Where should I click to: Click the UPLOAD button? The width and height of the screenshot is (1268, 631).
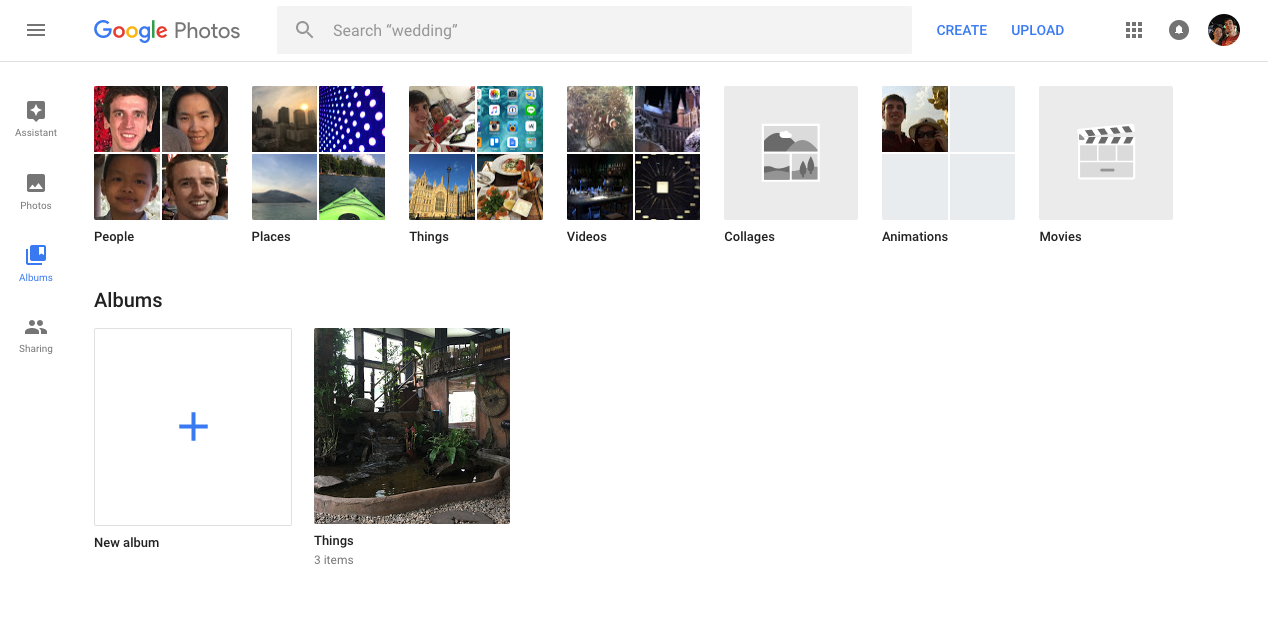1037,30
